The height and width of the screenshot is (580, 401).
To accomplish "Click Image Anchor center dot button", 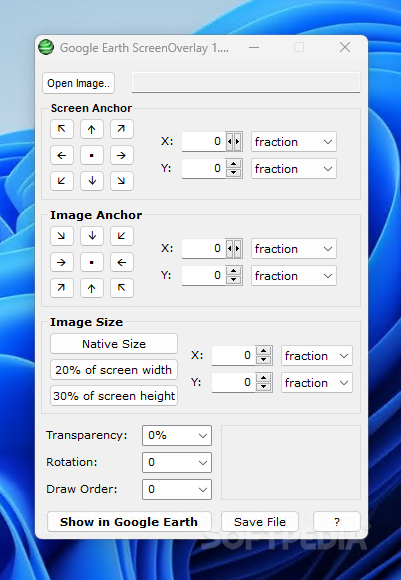I will click(92, 262).
